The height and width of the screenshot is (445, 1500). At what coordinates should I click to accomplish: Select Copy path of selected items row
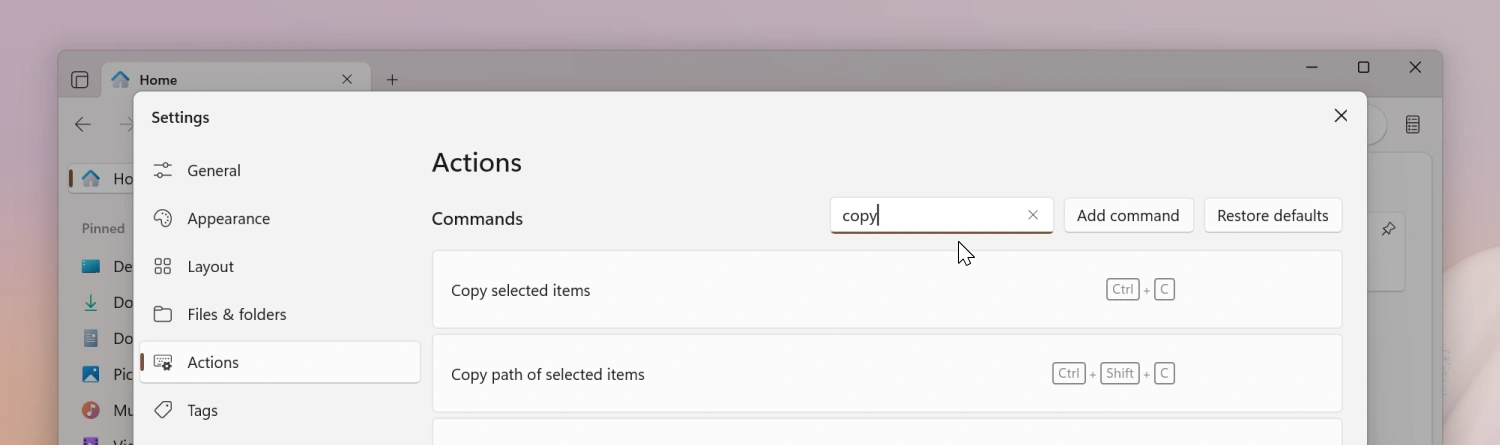click(700, 374)
